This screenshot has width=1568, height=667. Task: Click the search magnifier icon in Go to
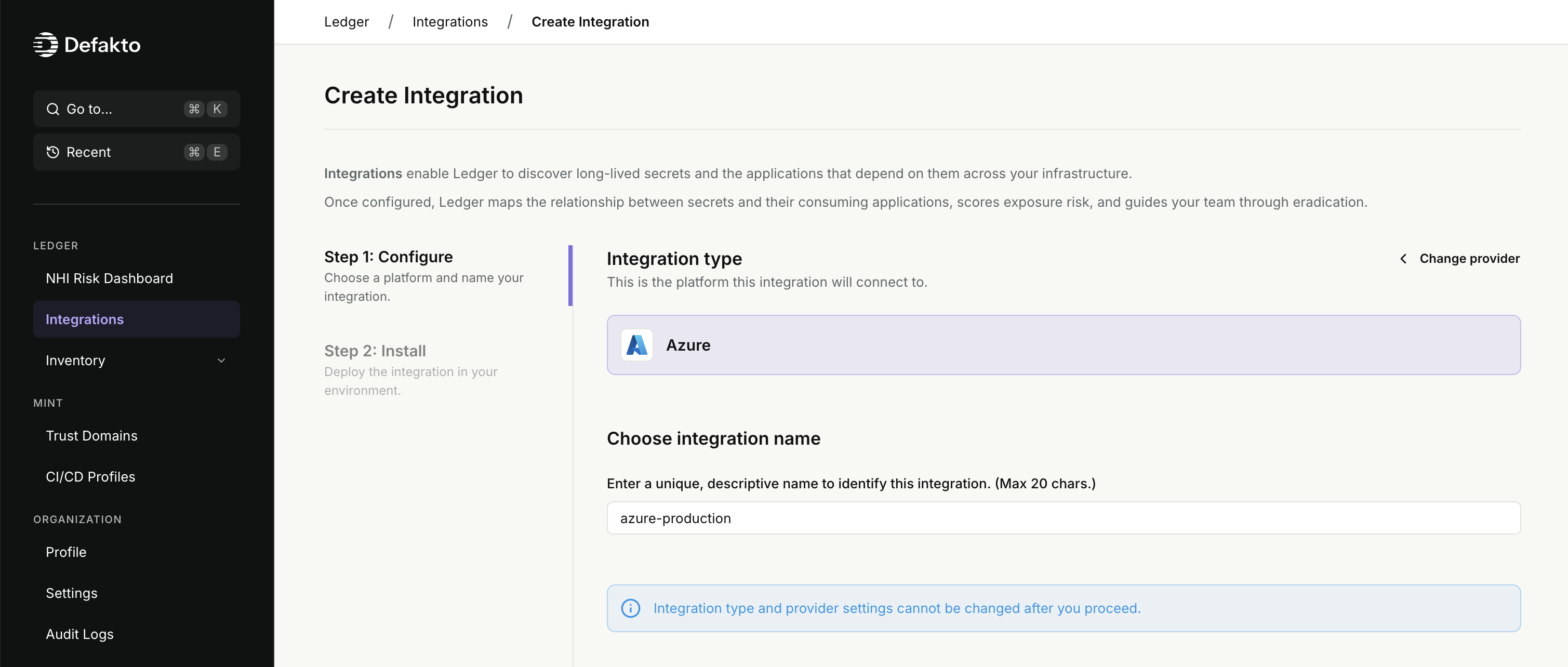pos(53,109)
